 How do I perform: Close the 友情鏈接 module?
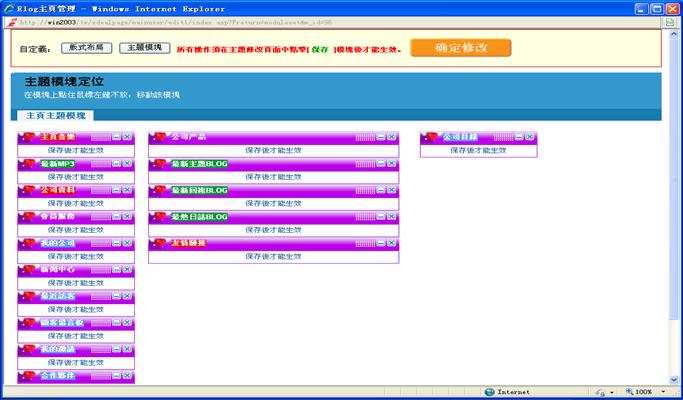point(392,243)
